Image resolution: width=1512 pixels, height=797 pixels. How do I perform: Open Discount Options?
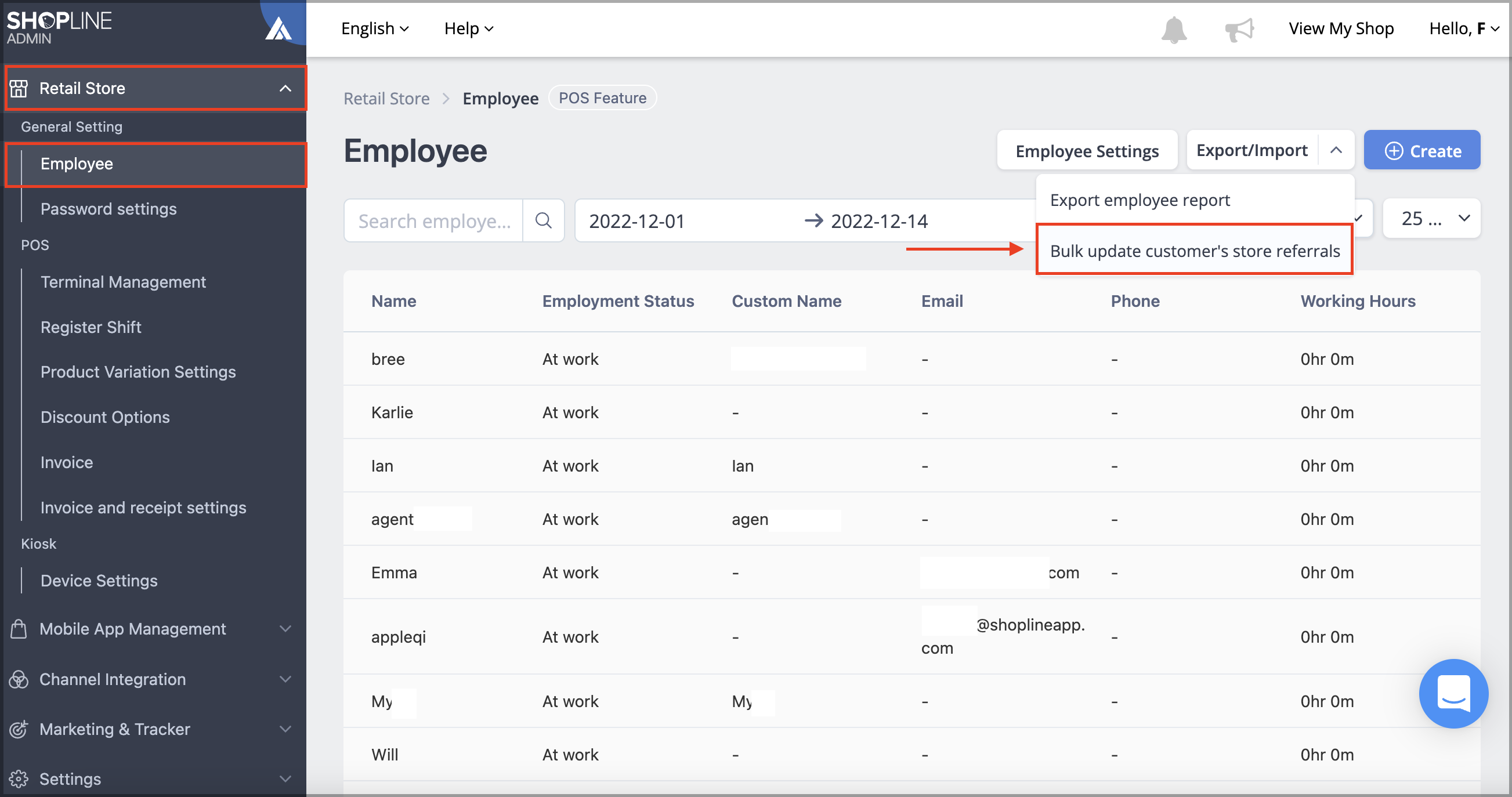[105, 417]
